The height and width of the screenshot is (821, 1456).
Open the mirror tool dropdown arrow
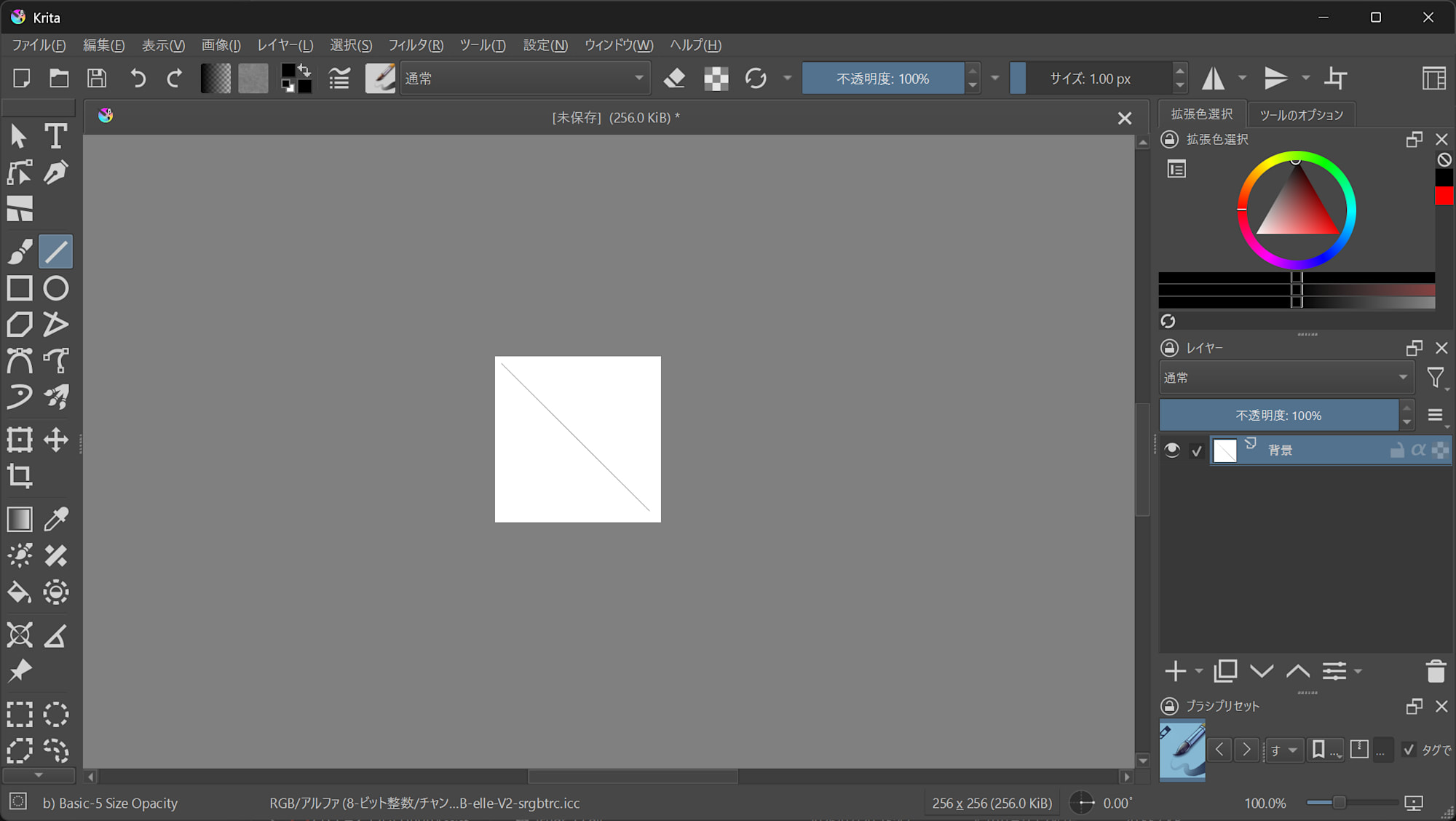pyautogui.click(x=1243, y=78)
